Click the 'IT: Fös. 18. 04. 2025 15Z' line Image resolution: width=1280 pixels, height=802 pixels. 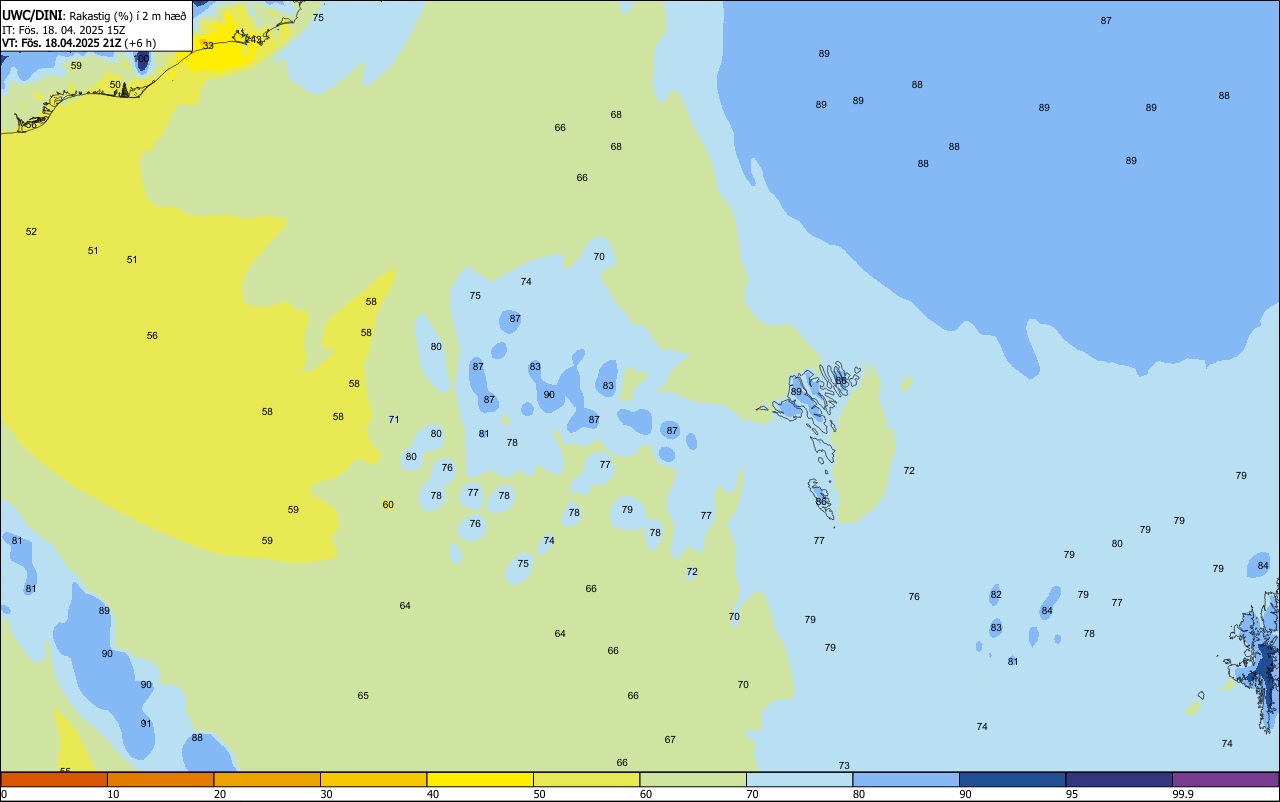(x=63, y=30)
